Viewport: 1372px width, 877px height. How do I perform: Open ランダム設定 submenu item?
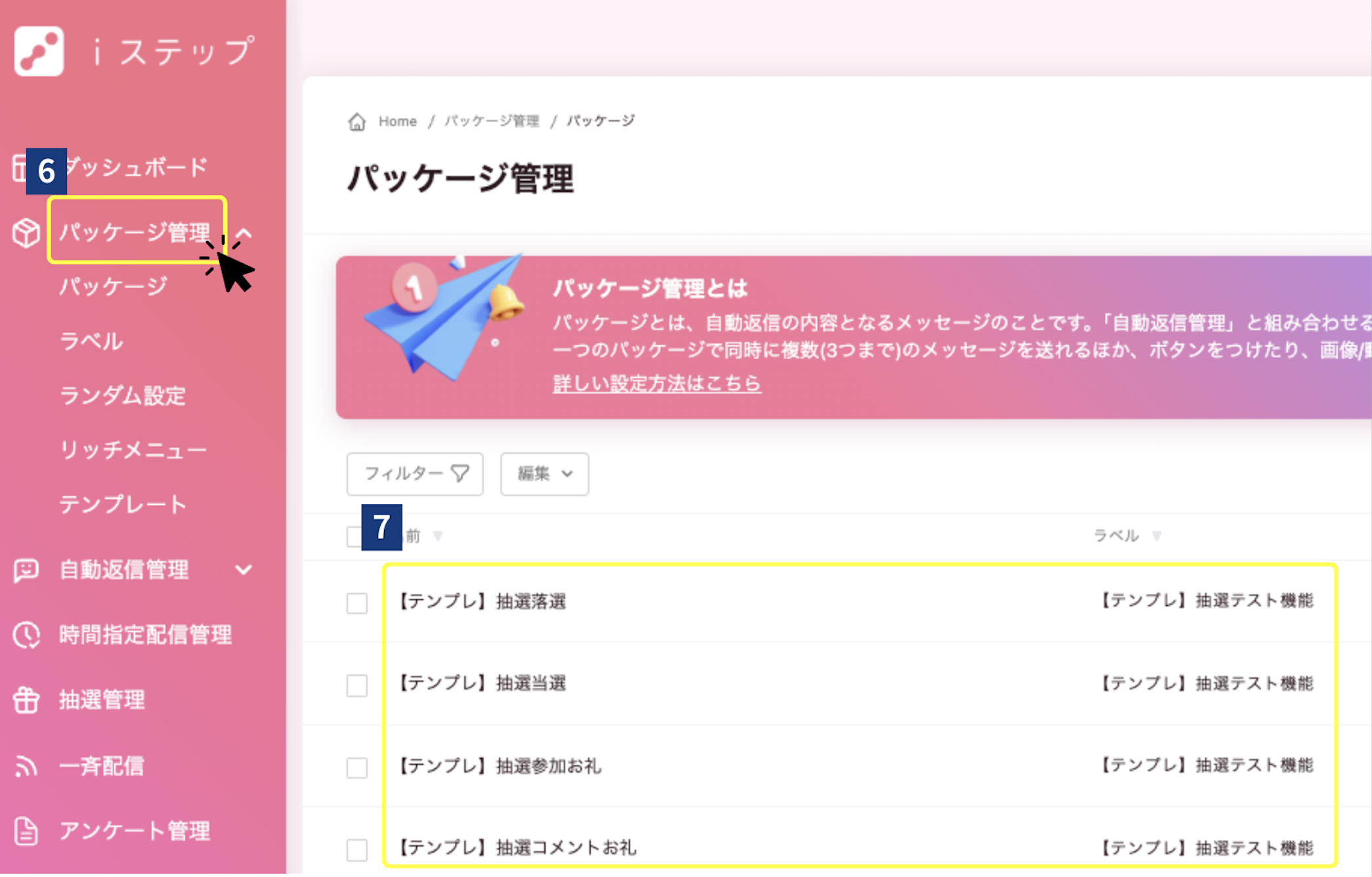[x=123, y=396]
